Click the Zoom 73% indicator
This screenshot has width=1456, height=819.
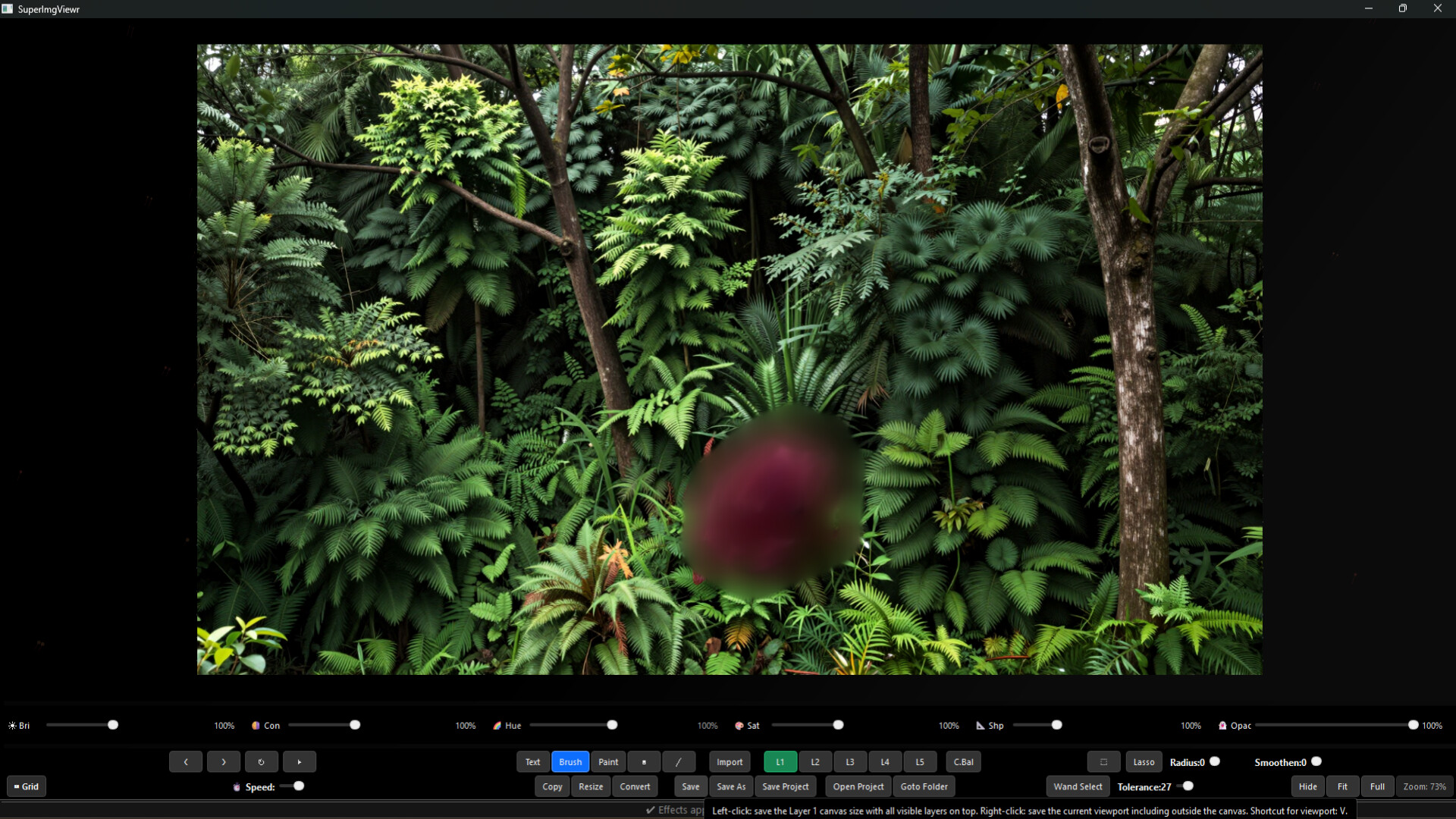tap(1424, 786)
